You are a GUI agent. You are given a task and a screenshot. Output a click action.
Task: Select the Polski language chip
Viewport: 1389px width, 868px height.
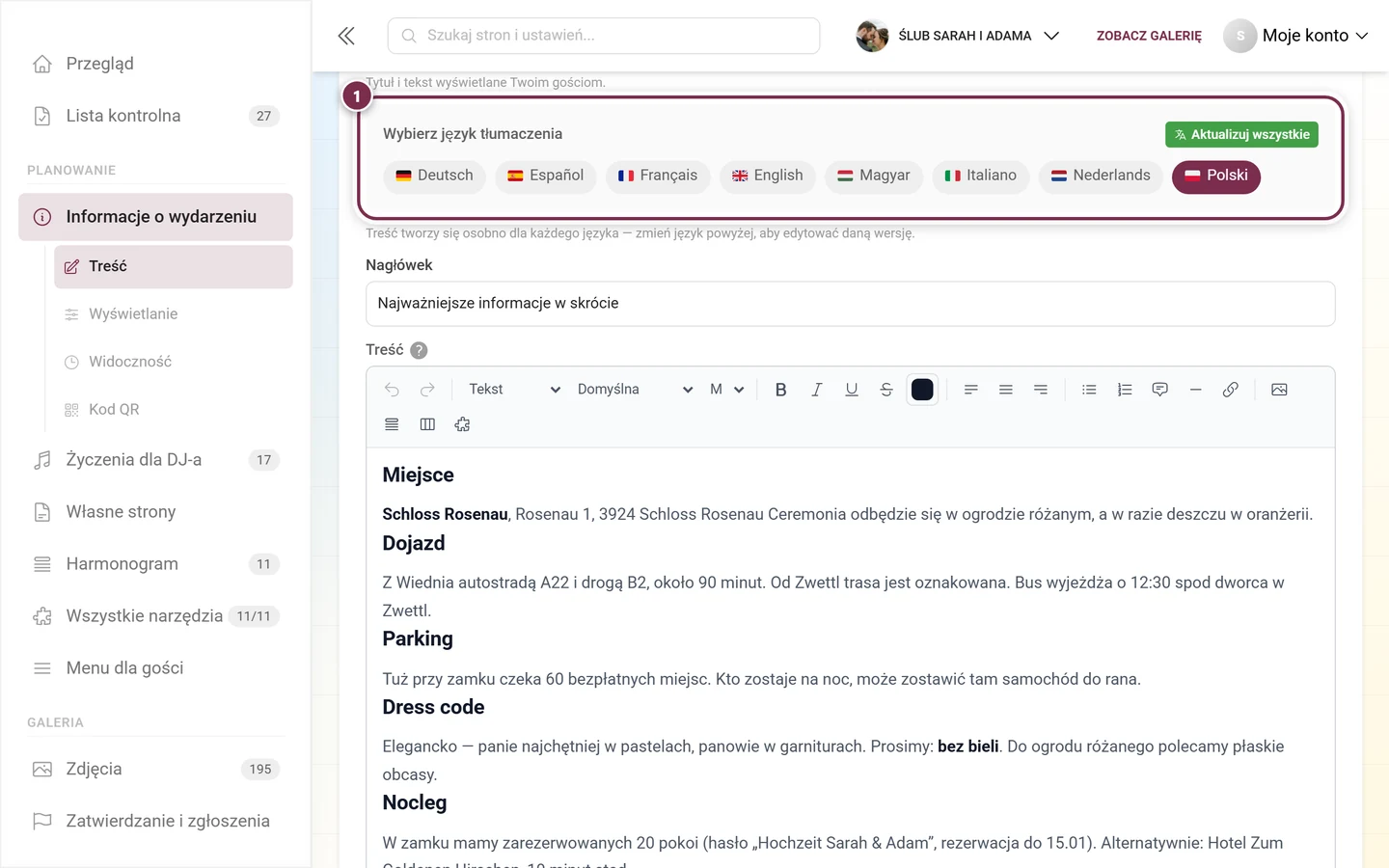tap(1216, 176)
